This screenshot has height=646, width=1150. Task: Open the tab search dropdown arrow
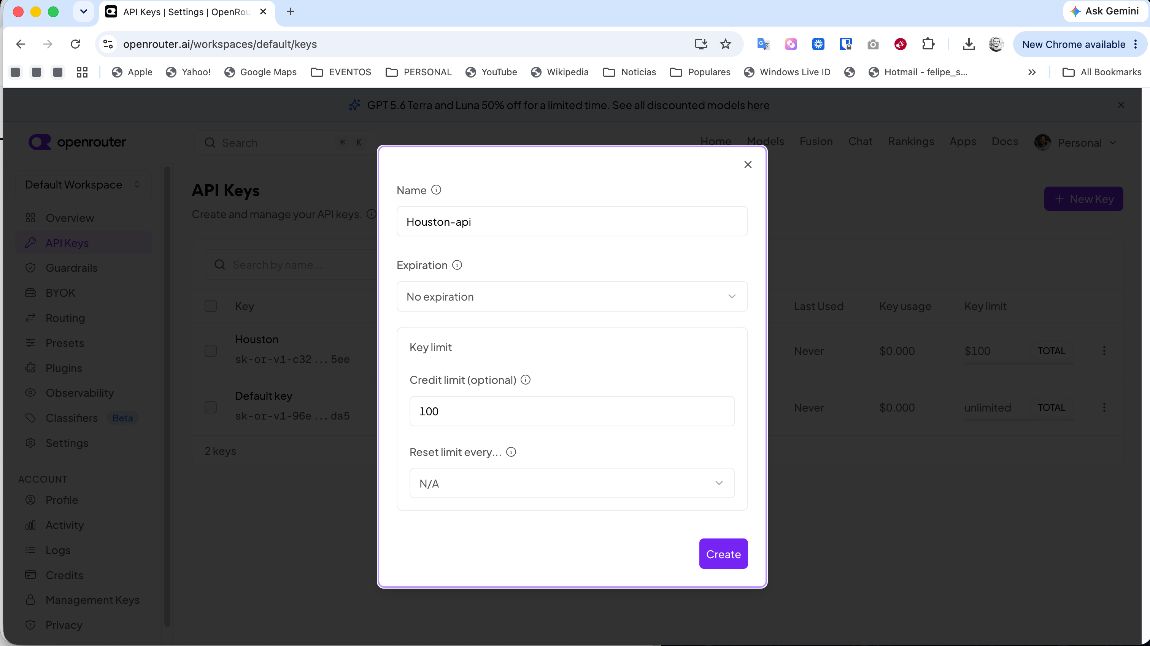pos(83,11)
